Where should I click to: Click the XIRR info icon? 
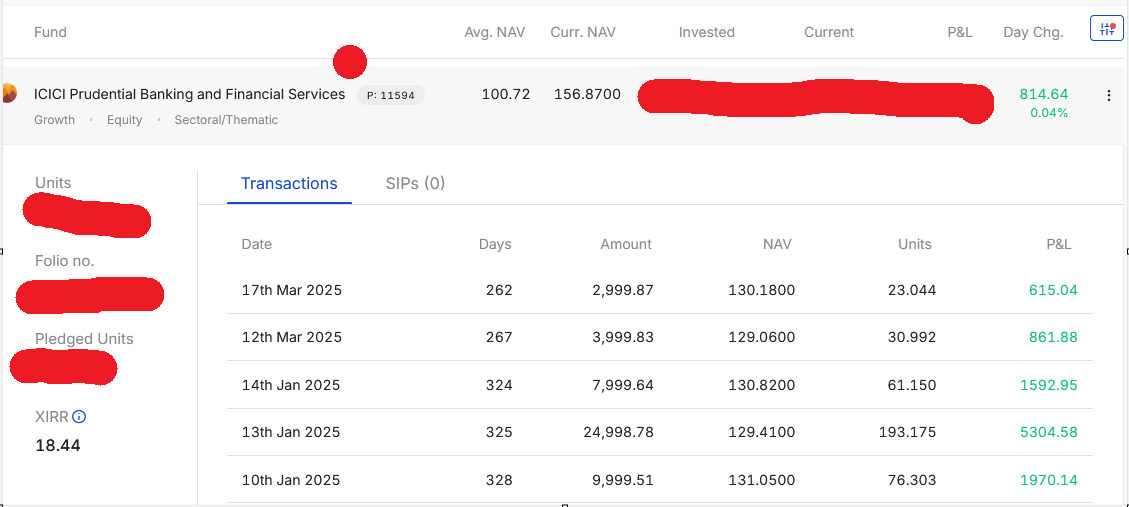tap(79, 417)
